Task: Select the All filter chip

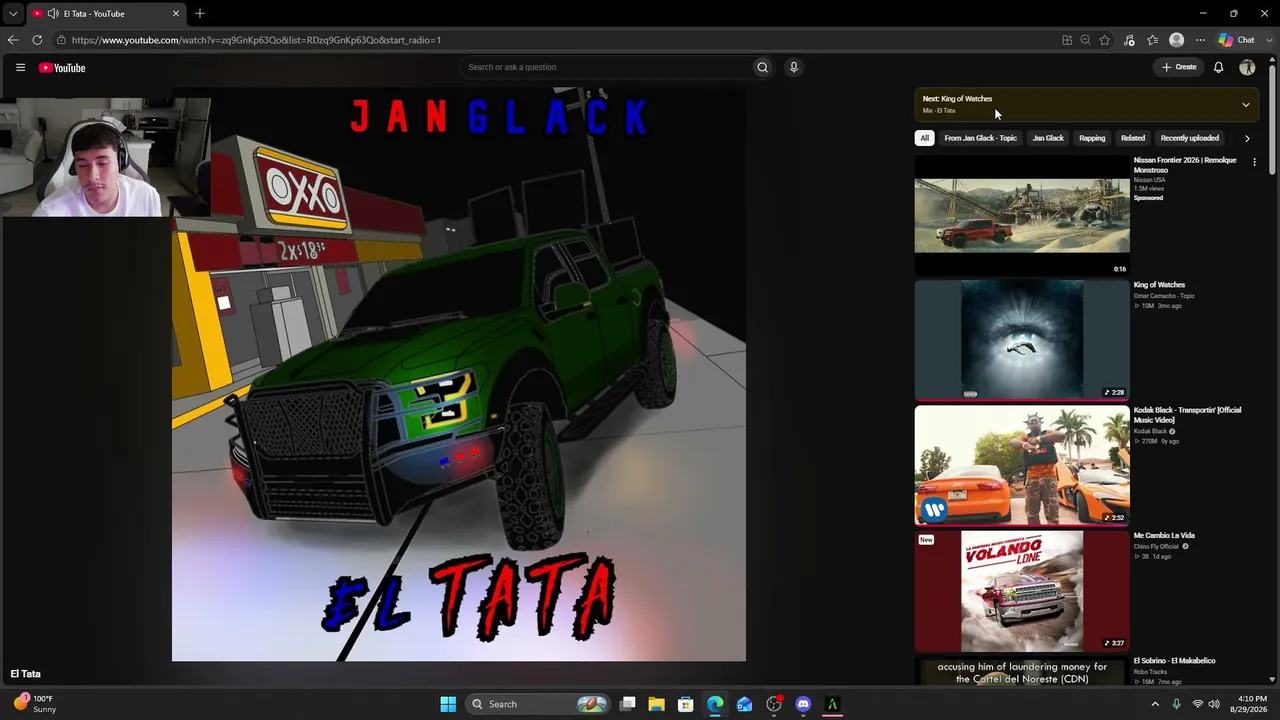Action: click(x=925, y=138)
